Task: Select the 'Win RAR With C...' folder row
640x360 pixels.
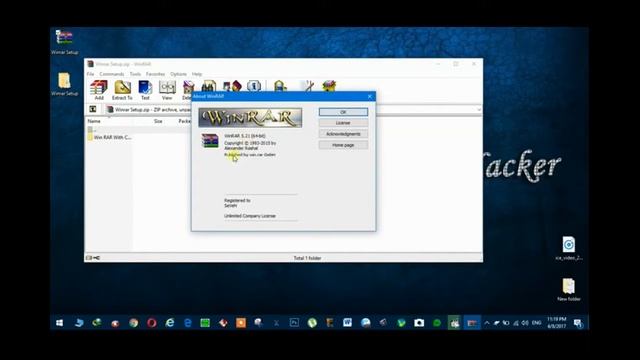Action: (109, 137)
